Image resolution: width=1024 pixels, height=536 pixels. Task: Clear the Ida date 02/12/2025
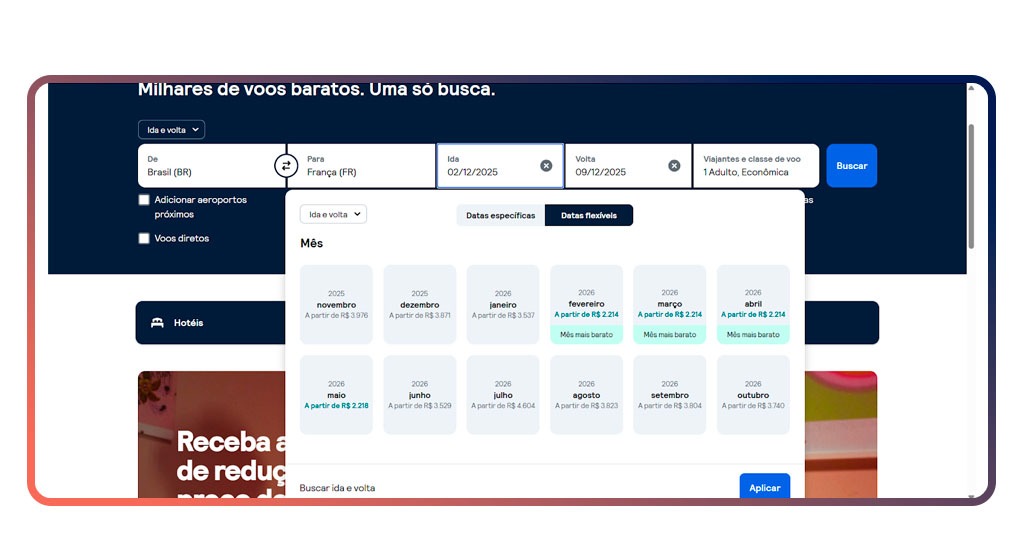(546, 166)
